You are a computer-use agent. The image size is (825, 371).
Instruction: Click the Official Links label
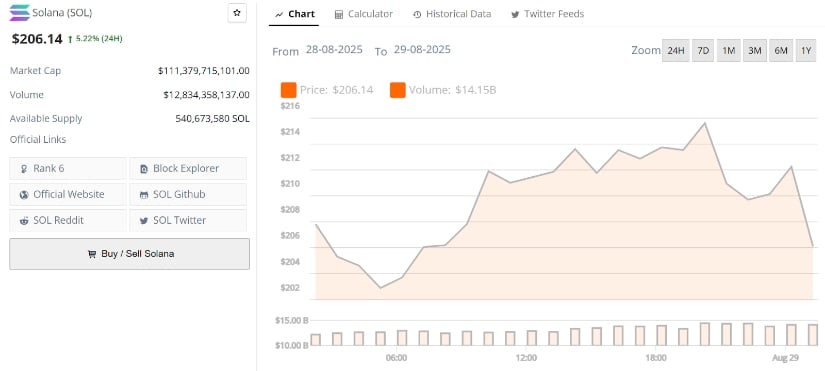click(x=38, y=139)
